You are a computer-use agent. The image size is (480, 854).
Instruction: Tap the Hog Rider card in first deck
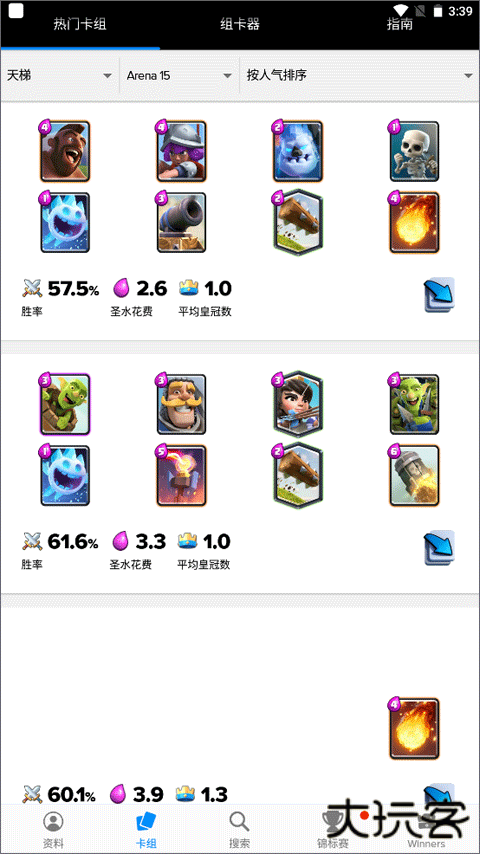(x=65, y=151)
